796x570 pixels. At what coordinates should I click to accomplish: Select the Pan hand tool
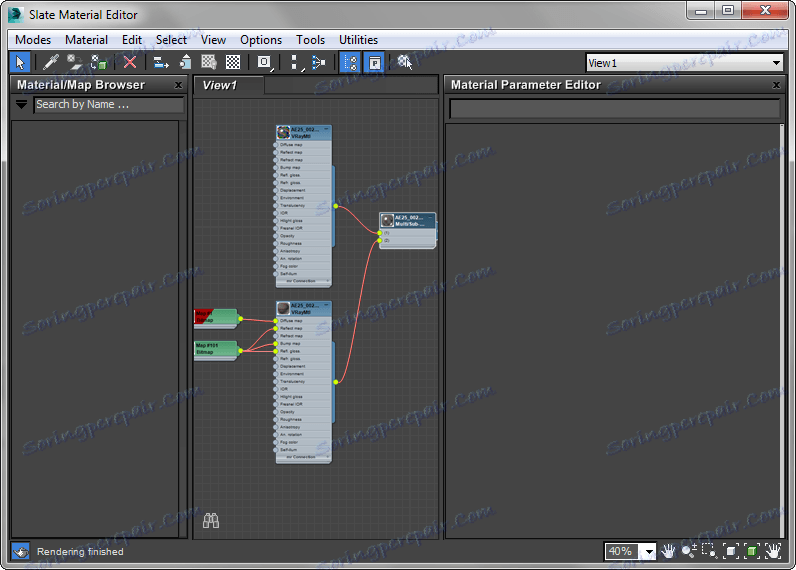[668, 551]
